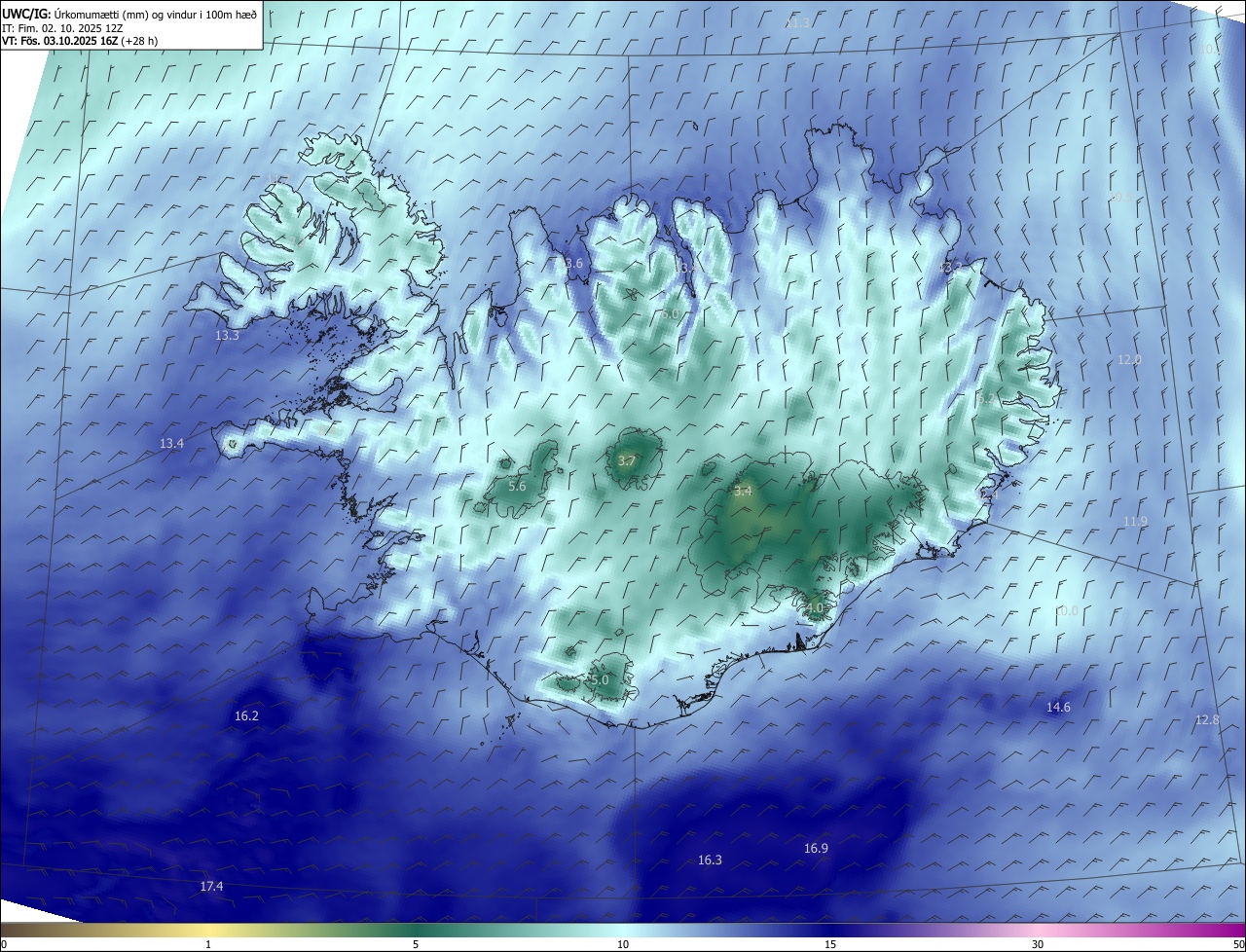Click the 16.9 value south of Iceland
The height and width of the screenshot is (952, 1246).
click(x=816, y=848)
